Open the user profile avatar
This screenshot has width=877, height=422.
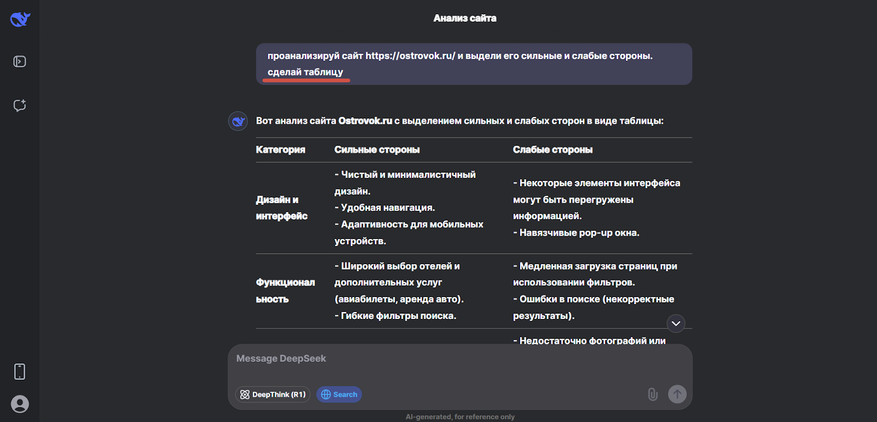19,404
